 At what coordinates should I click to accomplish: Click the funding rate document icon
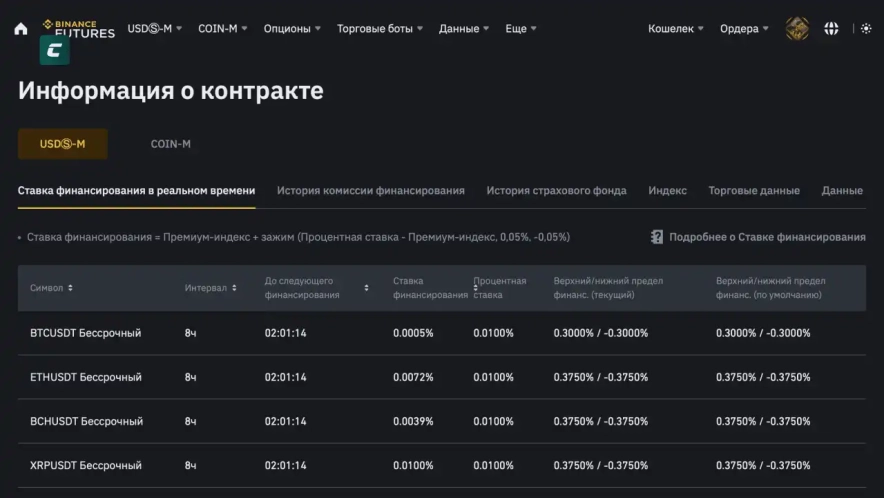(657, 237)
